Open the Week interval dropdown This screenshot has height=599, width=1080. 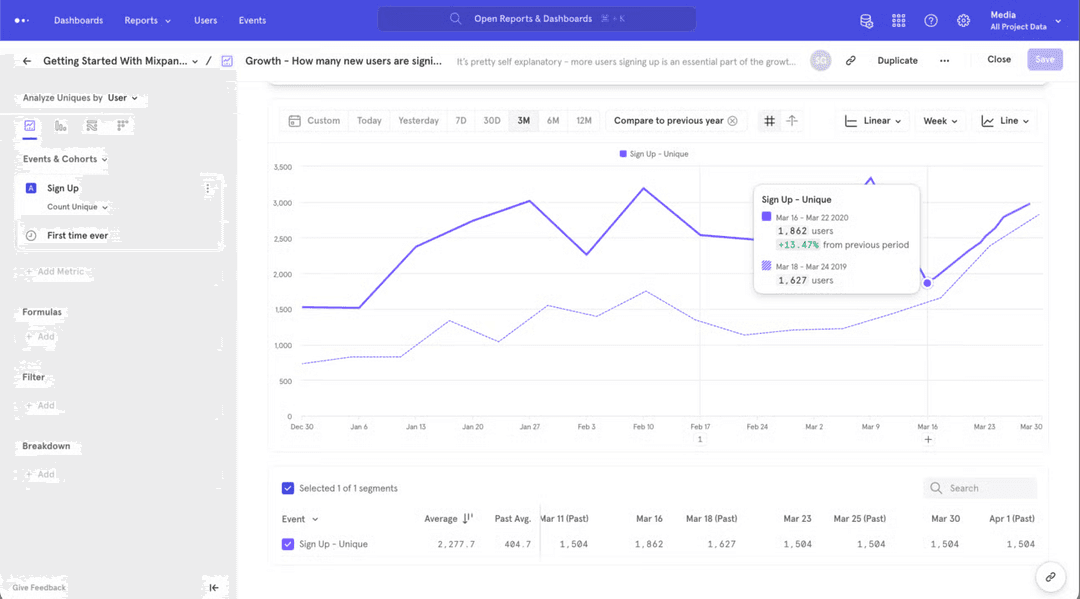[x=938, y=120]
